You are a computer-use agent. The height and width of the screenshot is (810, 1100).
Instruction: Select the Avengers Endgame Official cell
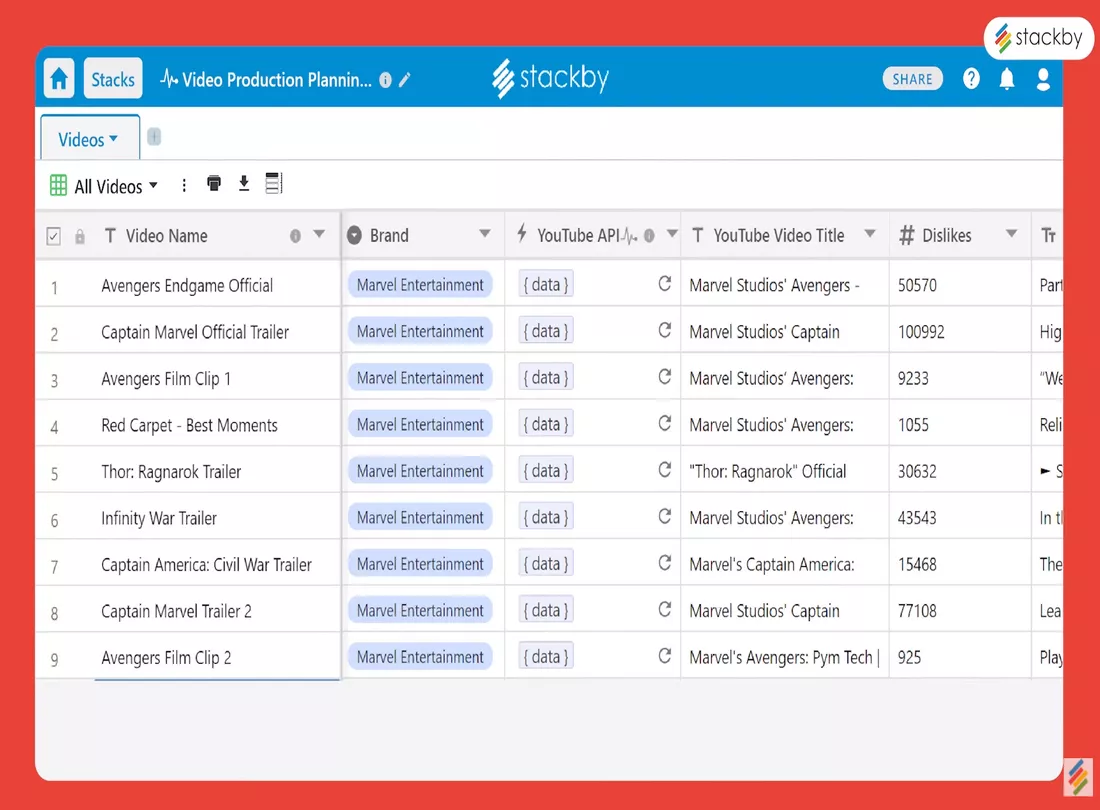tap(217, 285)
